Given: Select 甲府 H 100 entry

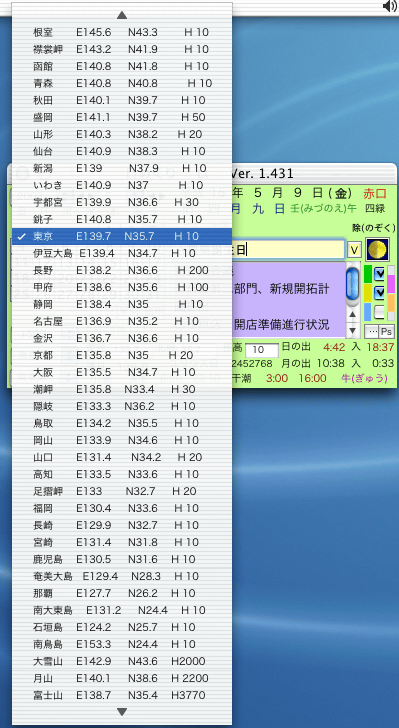Looking at the screenshot, I should pyautogui.click(x=122, y=287).
